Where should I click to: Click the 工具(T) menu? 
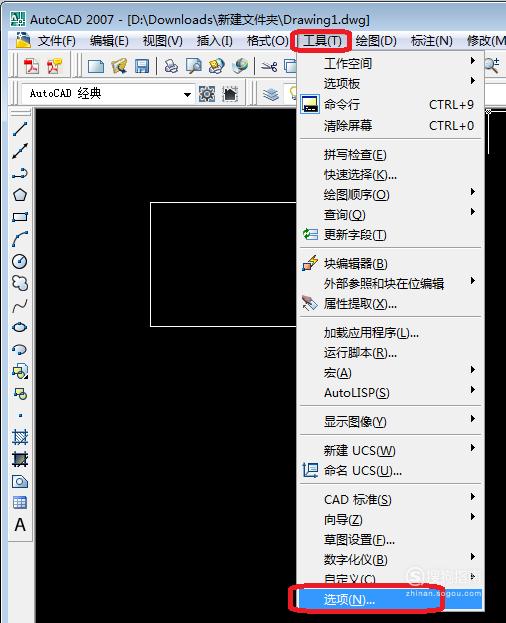pyautogui.click(x=322, y=41)
